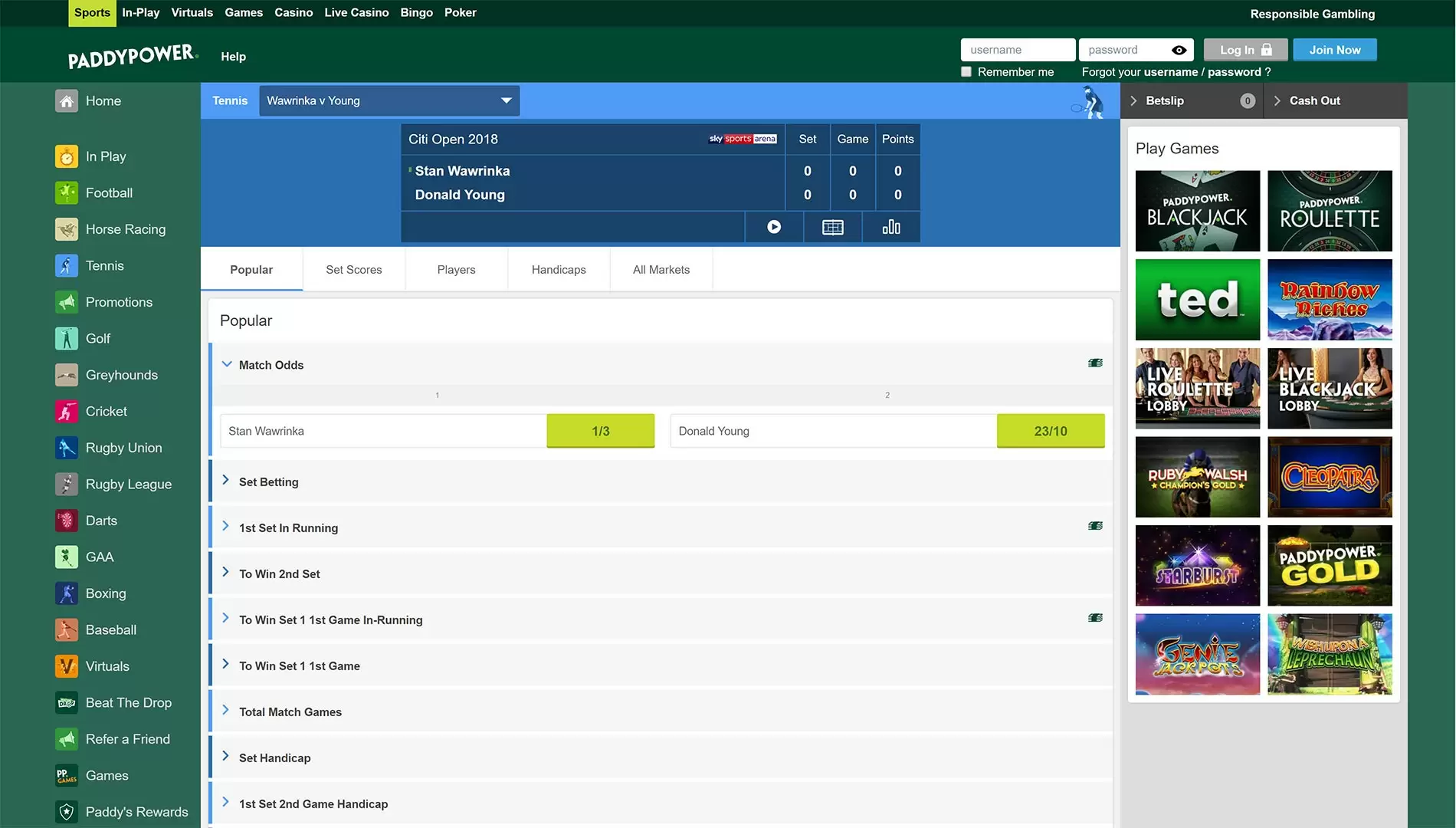Open the Responsible Gambling link
Viewport: 1456px width, 828px height.
click(1313, 14)
